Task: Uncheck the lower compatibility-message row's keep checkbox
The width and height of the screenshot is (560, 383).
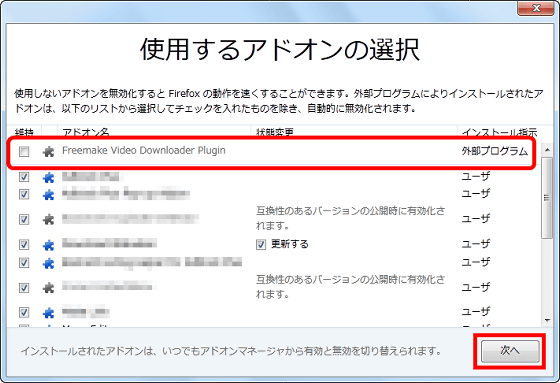Action: (24, 288)
